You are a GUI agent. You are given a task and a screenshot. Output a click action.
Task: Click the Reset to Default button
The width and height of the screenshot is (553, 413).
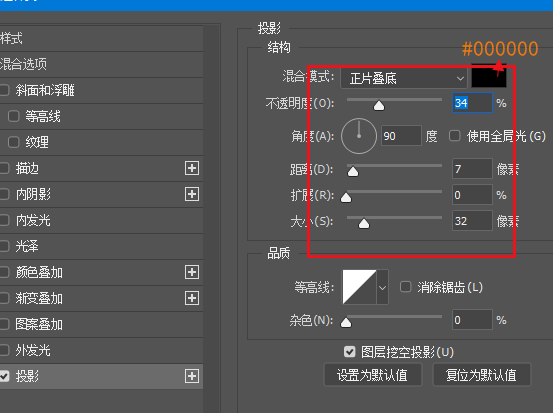click(481, 375)
